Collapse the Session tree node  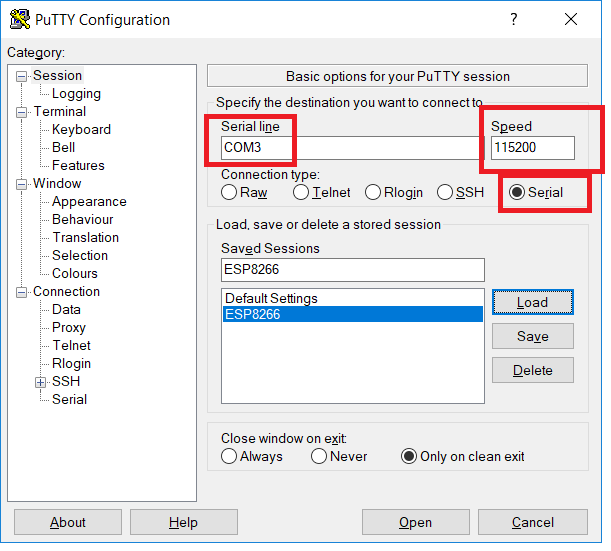[x=21, y=76]
